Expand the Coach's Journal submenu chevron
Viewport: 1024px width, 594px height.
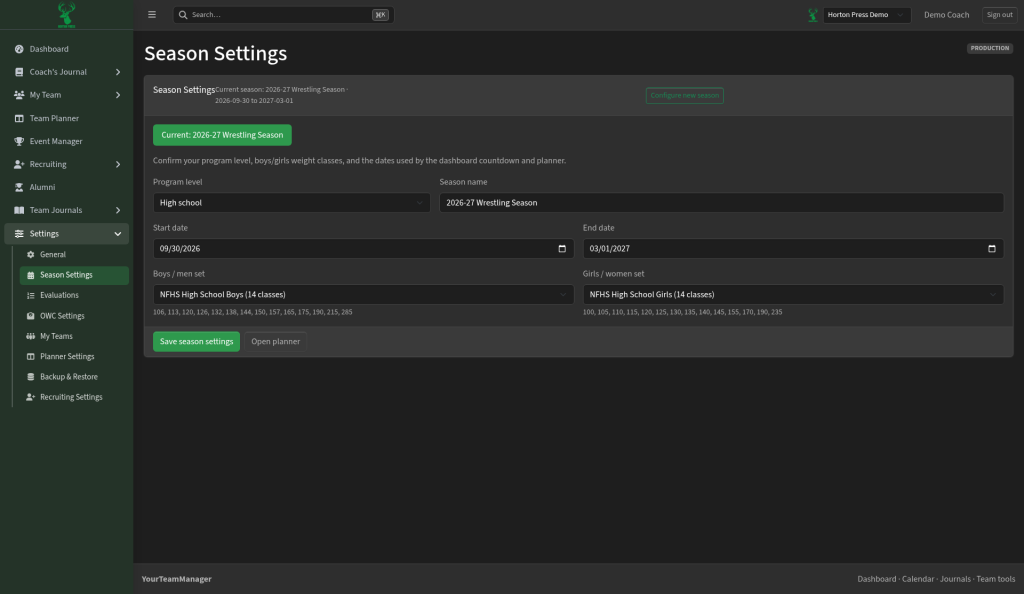tap(118, 72)
